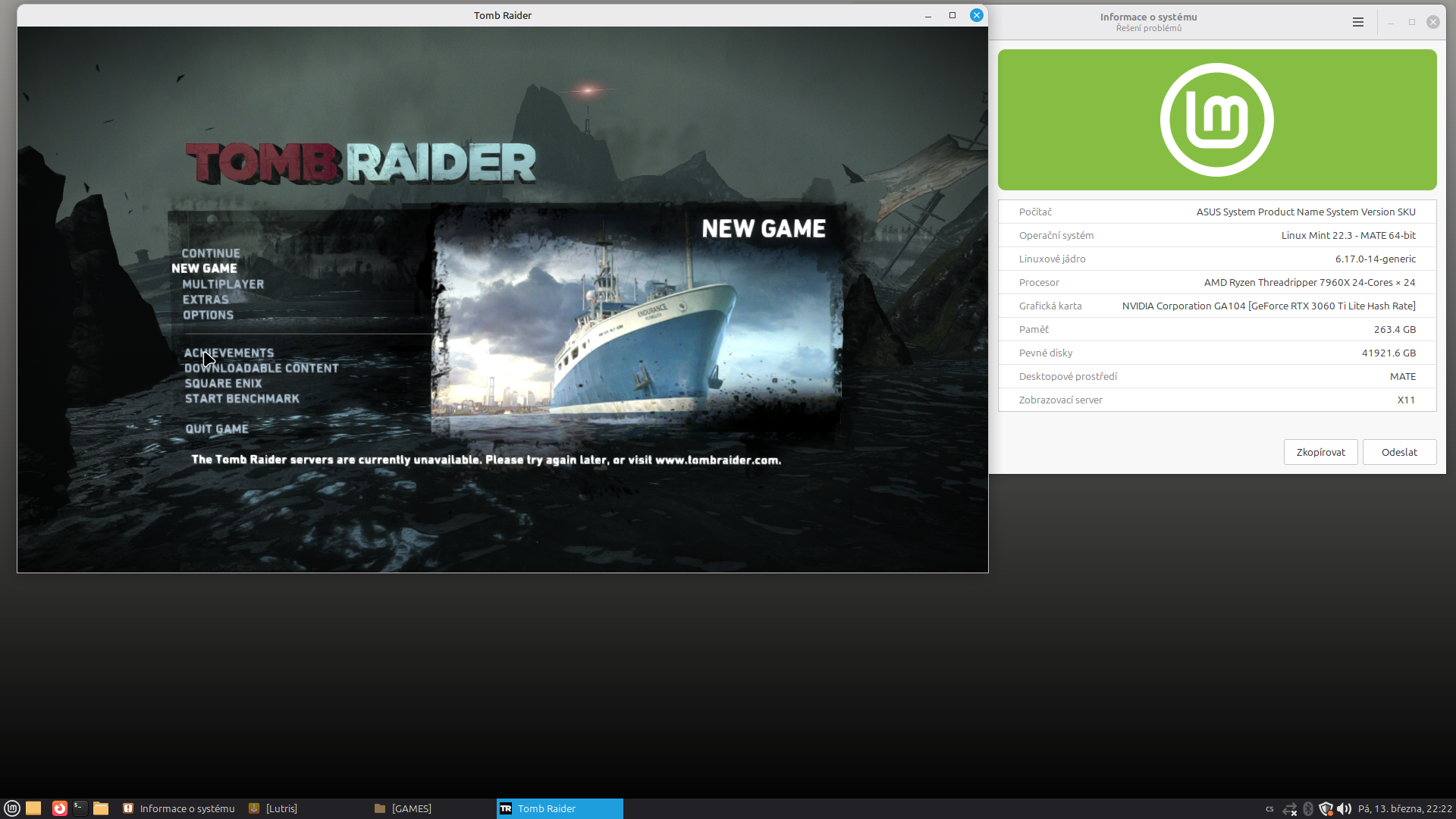Open the calendar from the clock
The width and height of the screenshot is (1456, 819).
coord(1404,809)
